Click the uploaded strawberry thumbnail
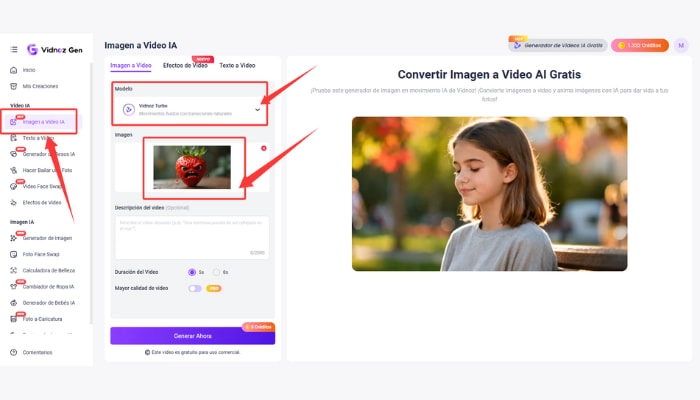The height and width of the screenshot is (400, 700). pos(192,167)
